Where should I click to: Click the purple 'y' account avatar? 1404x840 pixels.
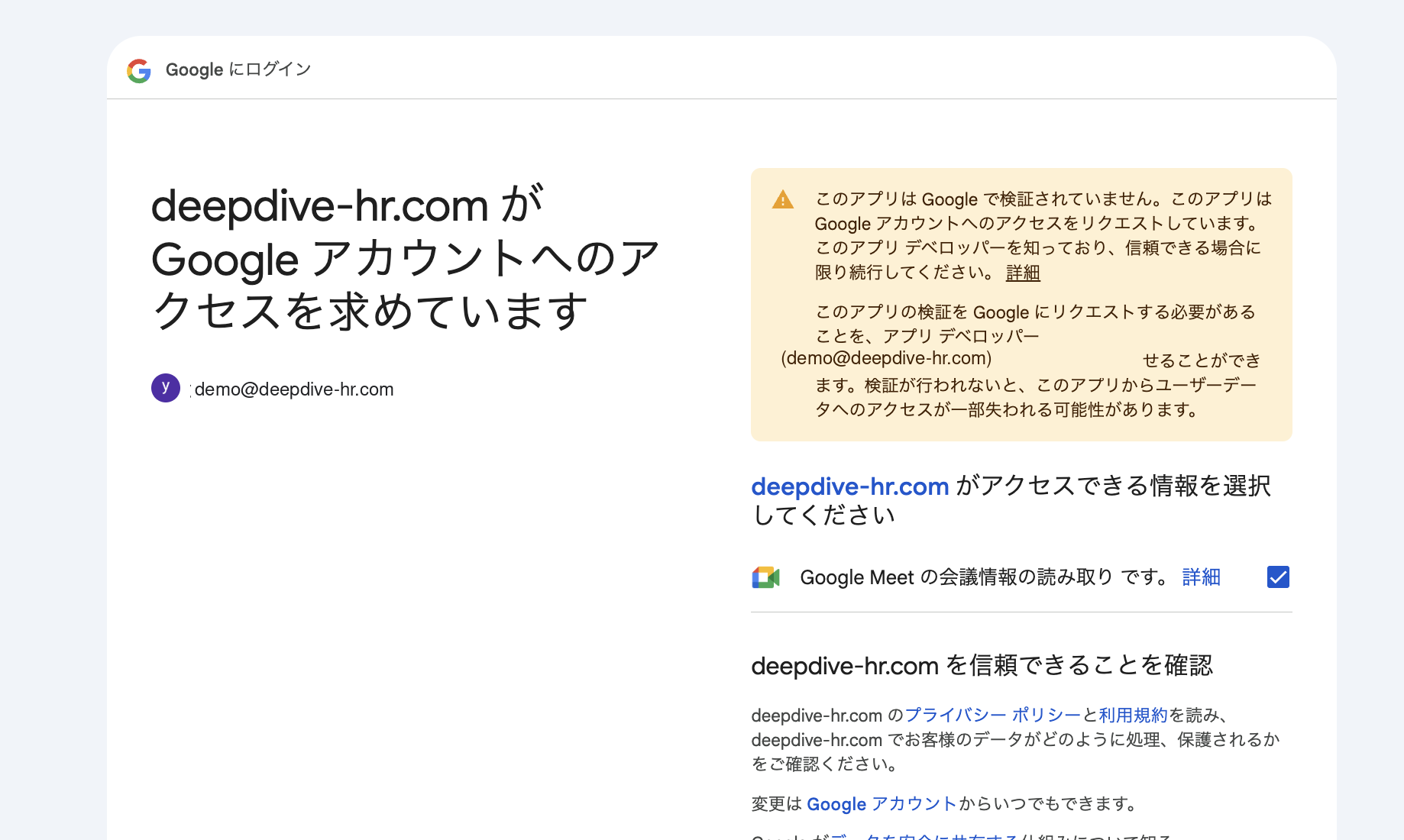click(x=166, y=388)
